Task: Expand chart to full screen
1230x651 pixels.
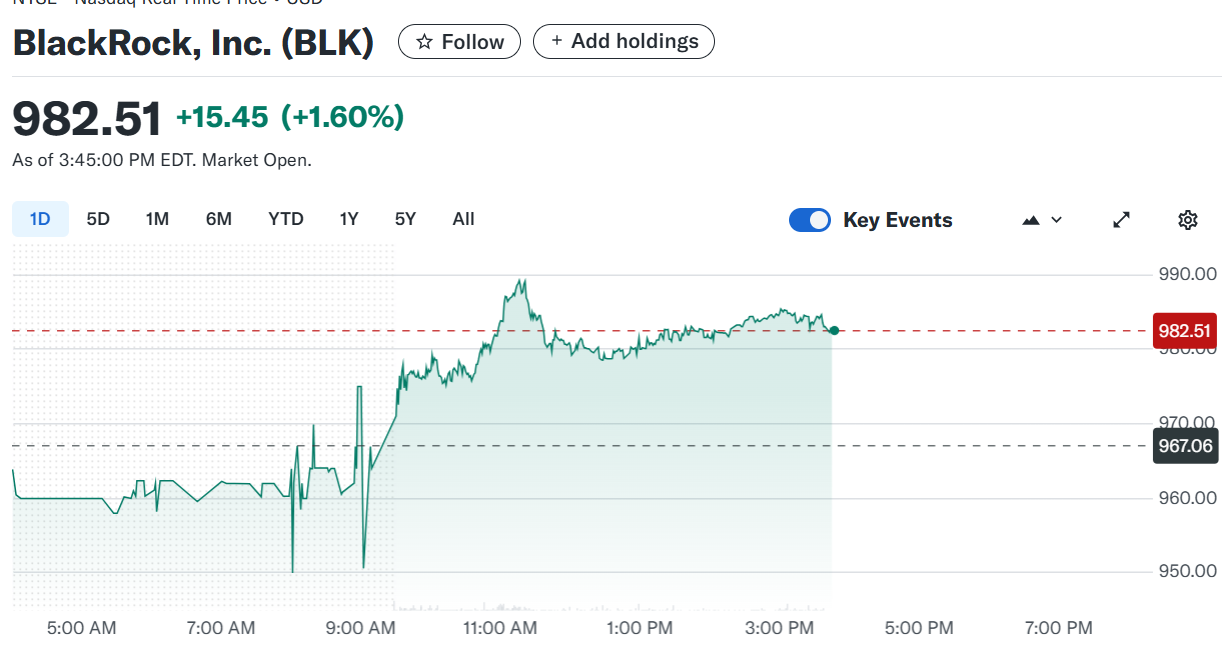Action: click(1122, 220)
